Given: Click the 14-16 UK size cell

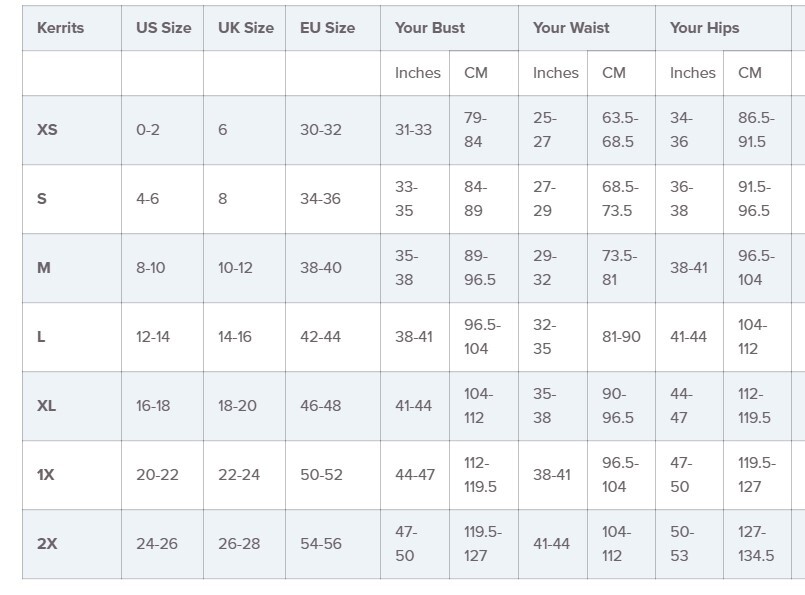Looking at the screenshot, I should coord(244,337).
